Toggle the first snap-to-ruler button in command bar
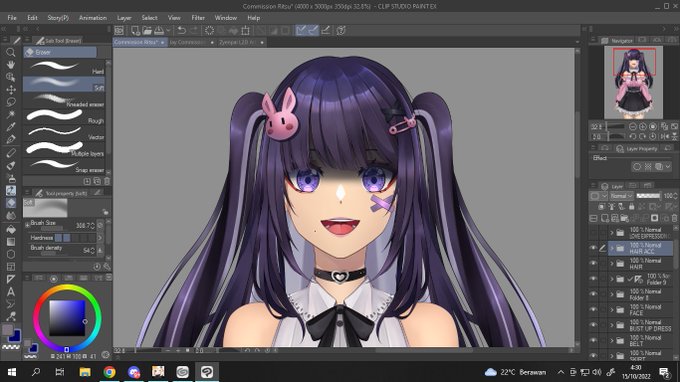The image size is (680, 382). point(301,30)
